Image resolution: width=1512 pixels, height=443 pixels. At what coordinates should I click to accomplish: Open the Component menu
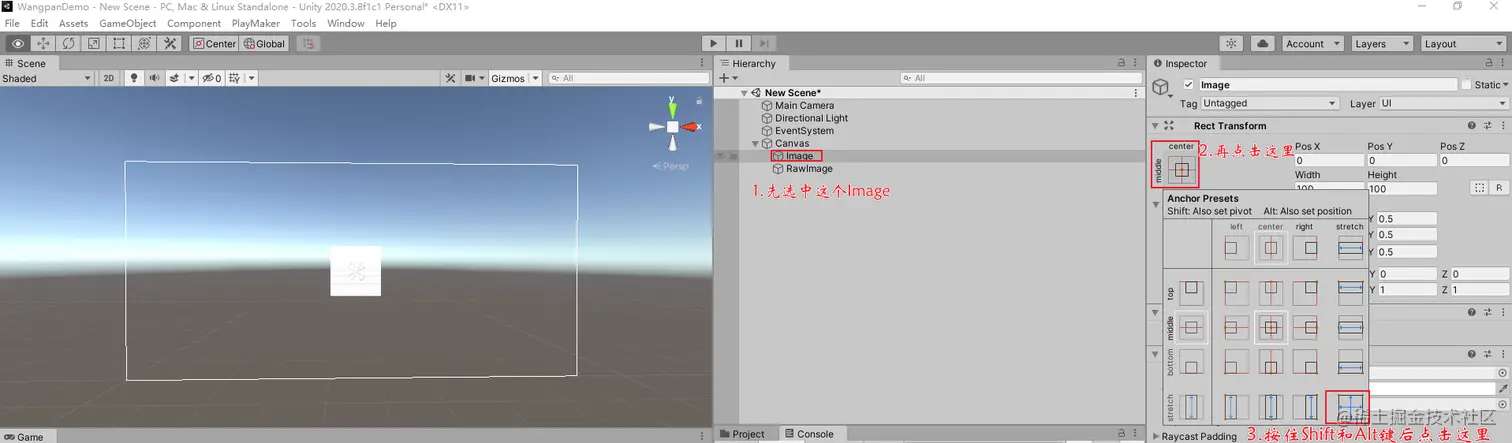[194, 23]
